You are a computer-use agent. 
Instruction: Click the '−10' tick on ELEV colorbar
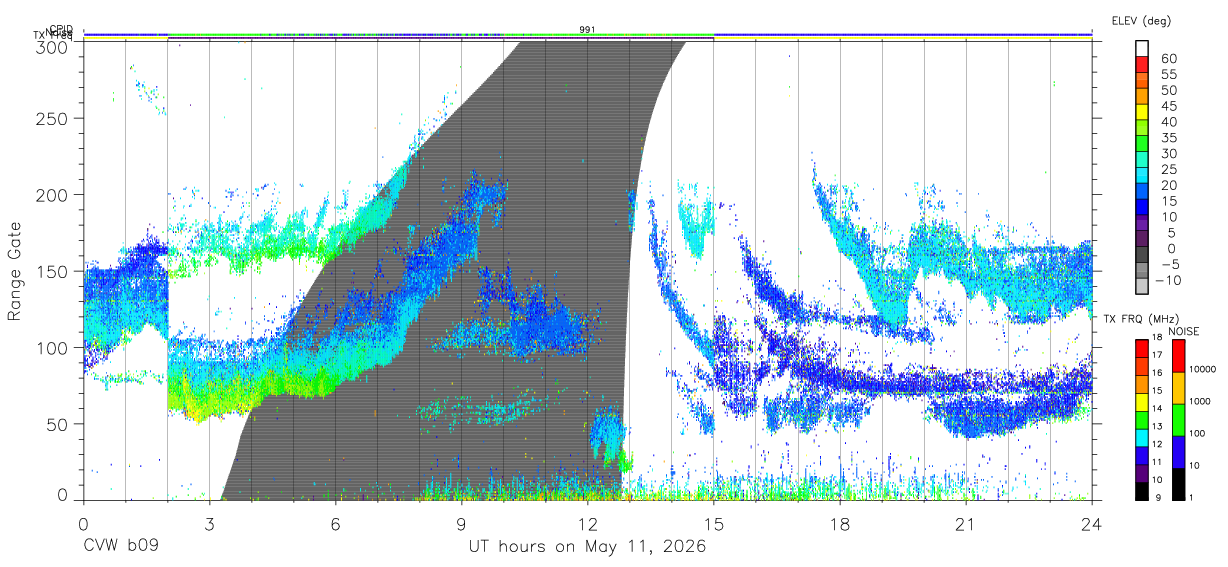pos(1168,280)
